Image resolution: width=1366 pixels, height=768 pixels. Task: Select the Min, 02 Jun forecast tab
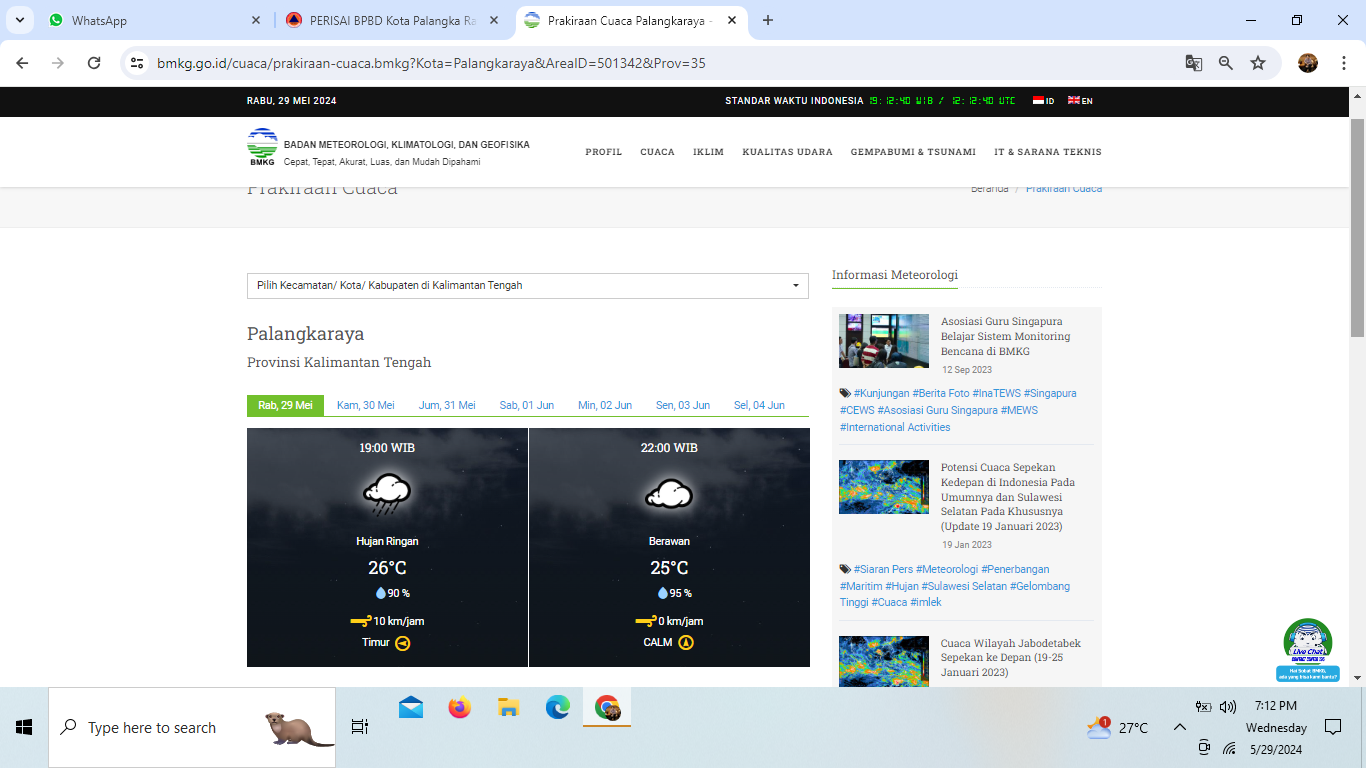coord(605,405)
